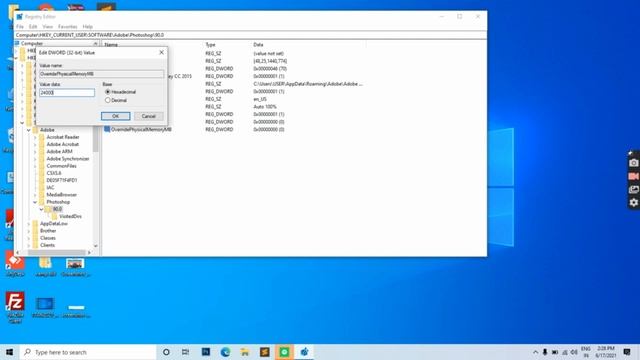Select the Hexadecimal base radio button
This screenshot has width=640, height=360.
108,92
